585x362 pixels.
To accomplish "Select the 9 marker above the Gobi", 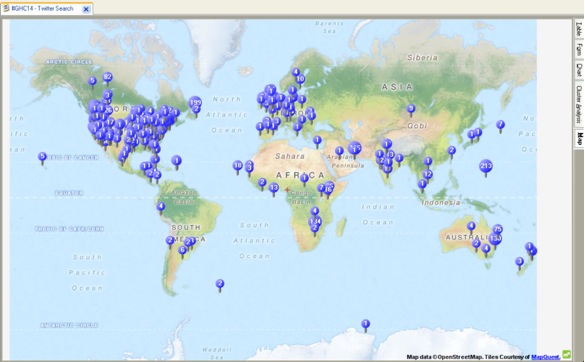I will point(411,109).
